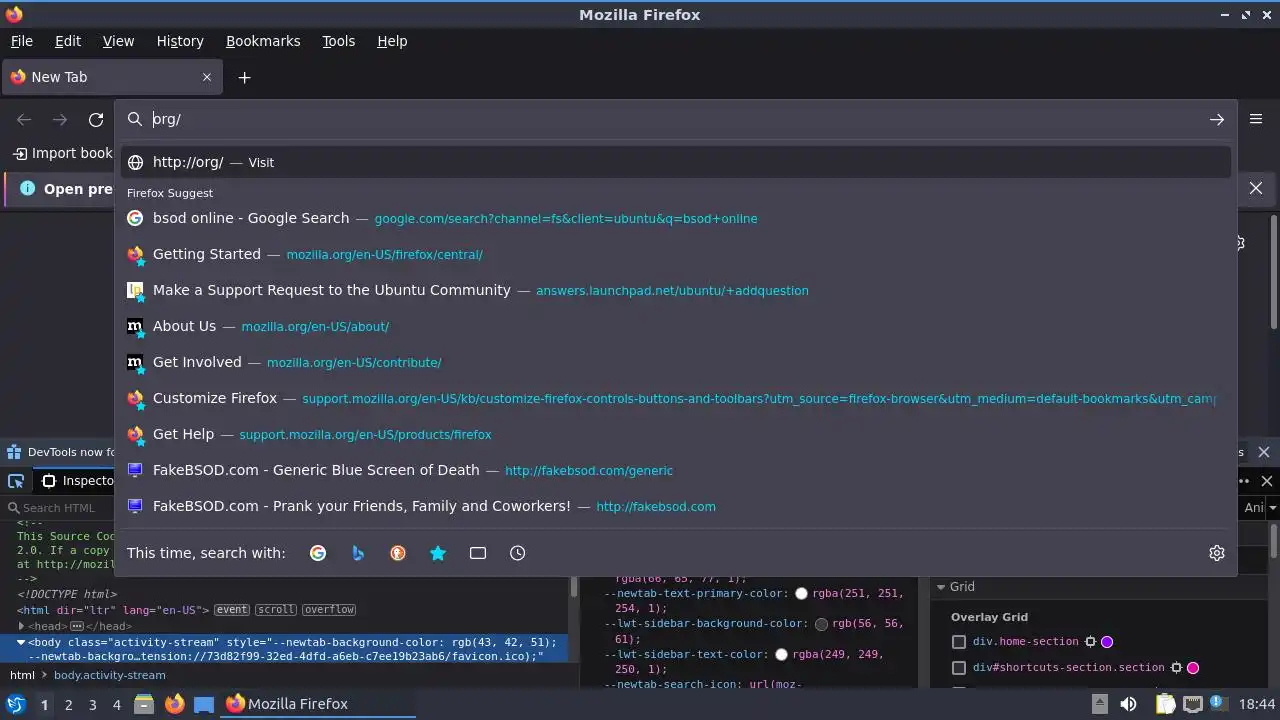Visit http://org/ suggestion

tap(676, 162)
